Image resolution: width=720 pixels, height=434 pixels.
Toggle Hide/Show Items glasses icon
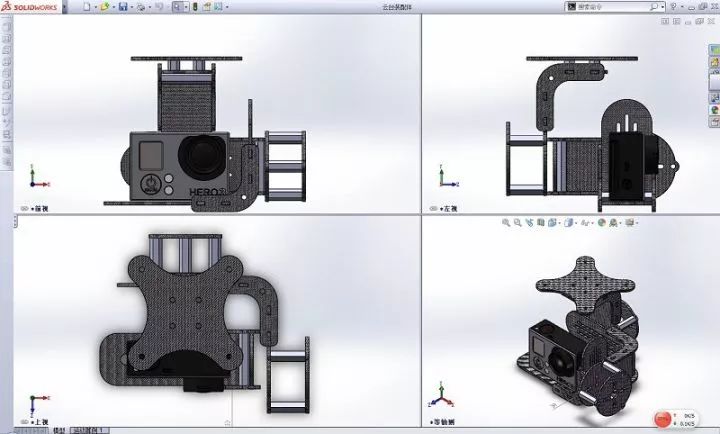[x=585, y=223]
